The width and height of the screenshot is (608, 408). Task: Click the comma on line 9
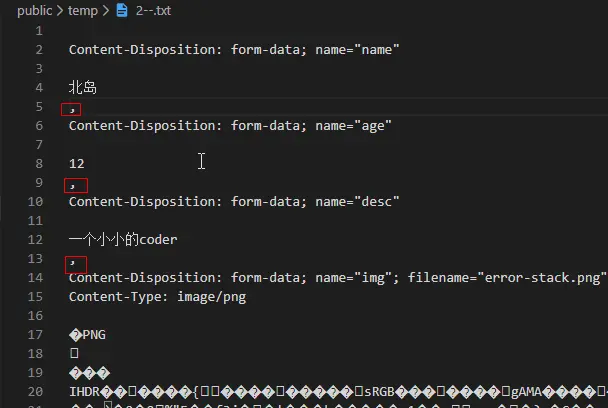[x=72, y=187]
